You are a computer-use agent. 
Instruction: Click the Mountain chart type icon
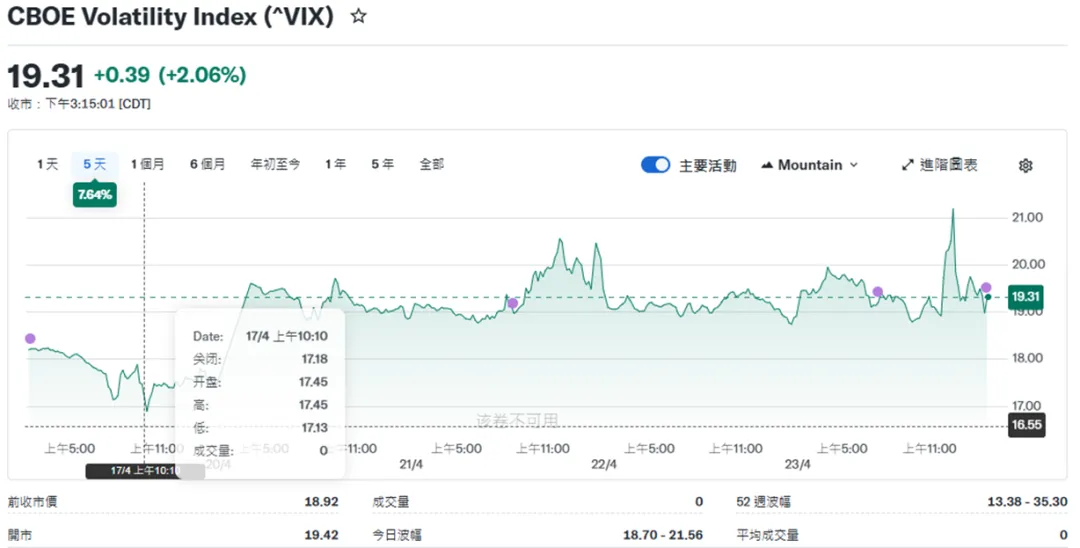[767, 165]
